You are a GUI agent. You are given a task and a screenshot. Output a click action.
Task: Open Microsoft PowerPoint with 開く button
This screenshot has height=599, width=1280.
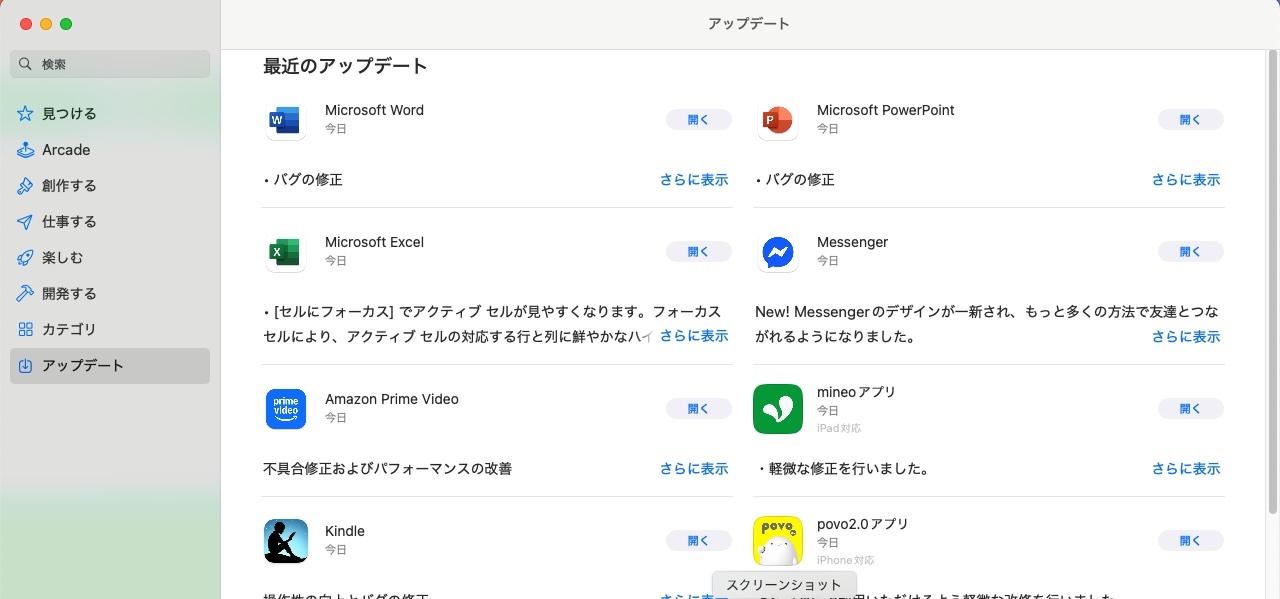(1190, 120)
